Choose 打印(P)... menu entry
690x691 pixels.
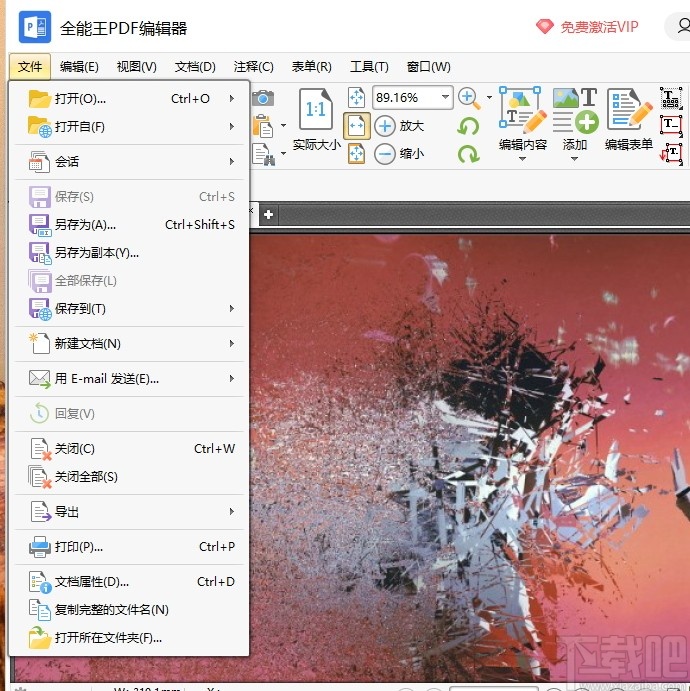(129, 546)
